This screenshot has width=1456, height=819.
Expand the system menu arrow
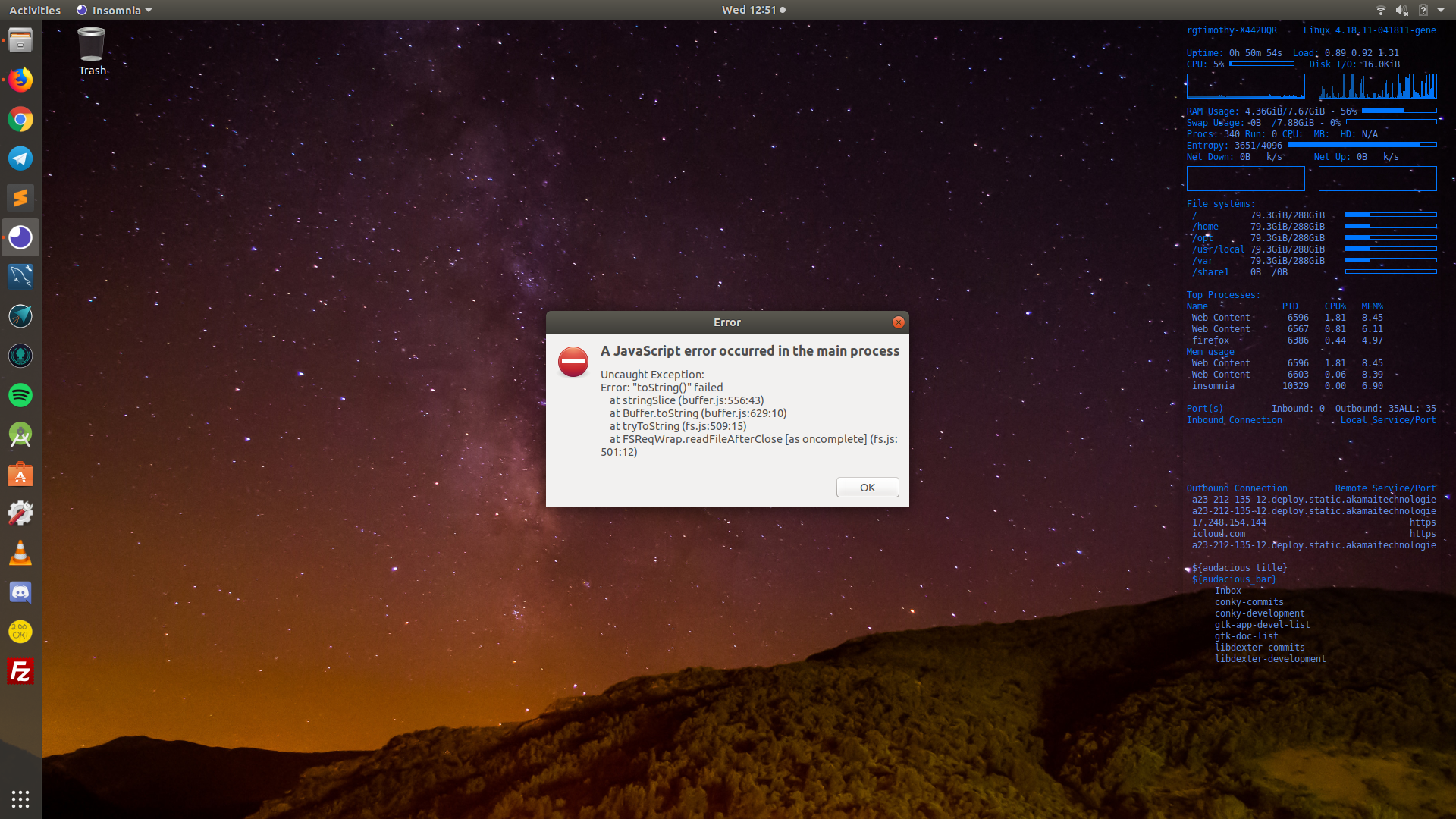pyautogui.click(x=1441, y=10)
